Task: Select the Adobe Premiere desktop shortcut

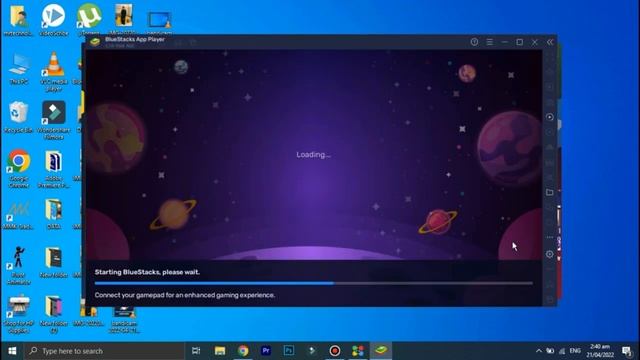Action: [x=54, y=169]
